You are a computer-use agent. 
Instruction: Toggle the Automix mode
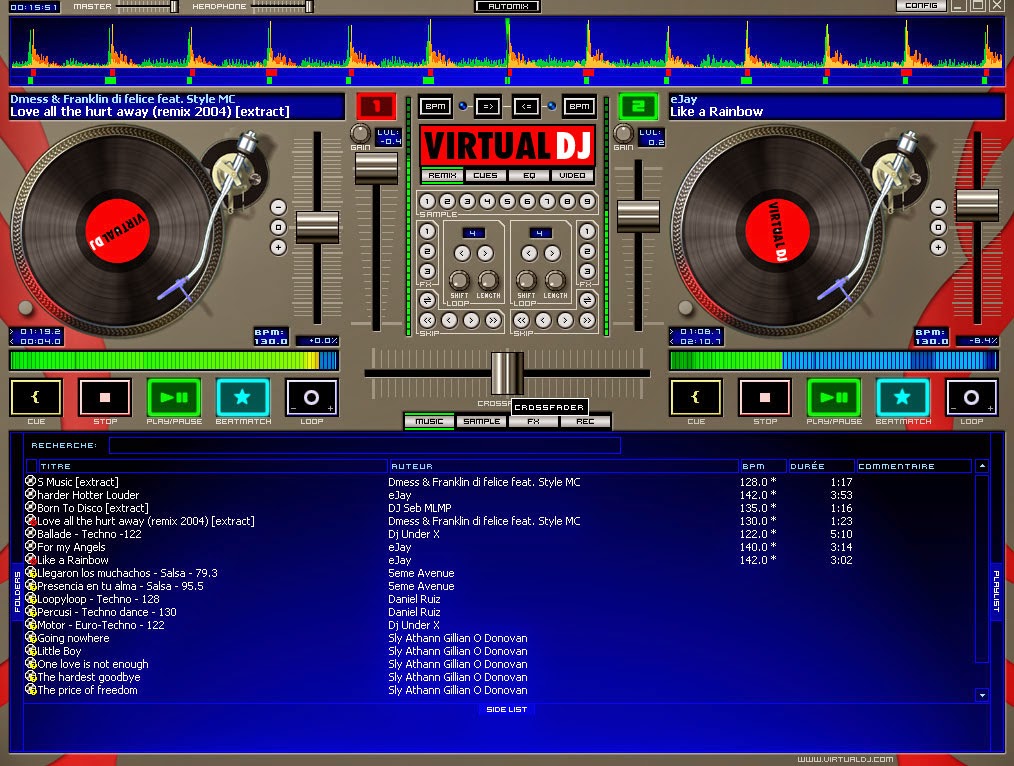tap(506, 5)
